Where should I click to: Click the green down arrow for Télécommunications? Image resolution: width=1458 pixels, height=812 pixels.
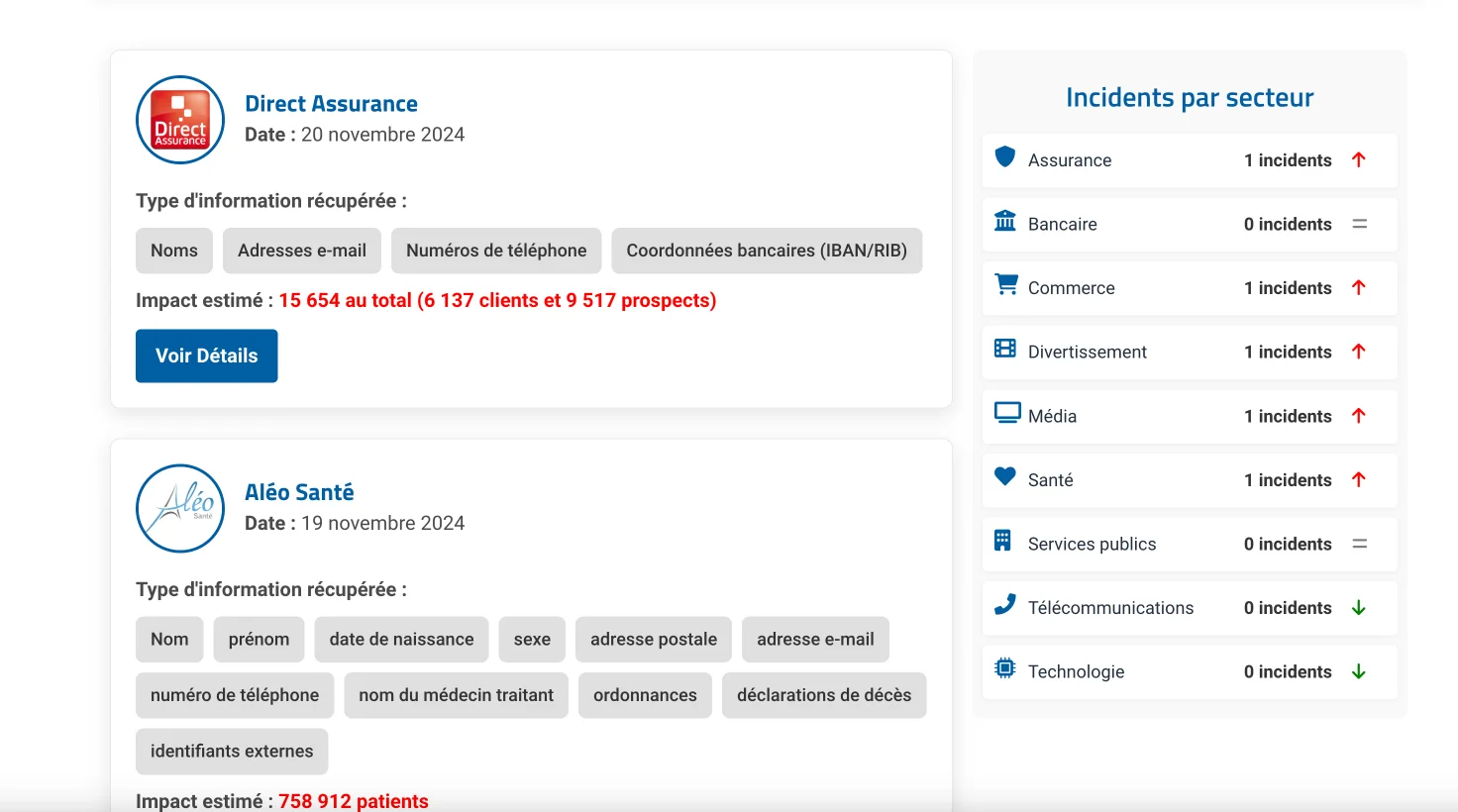(1359, 608)
